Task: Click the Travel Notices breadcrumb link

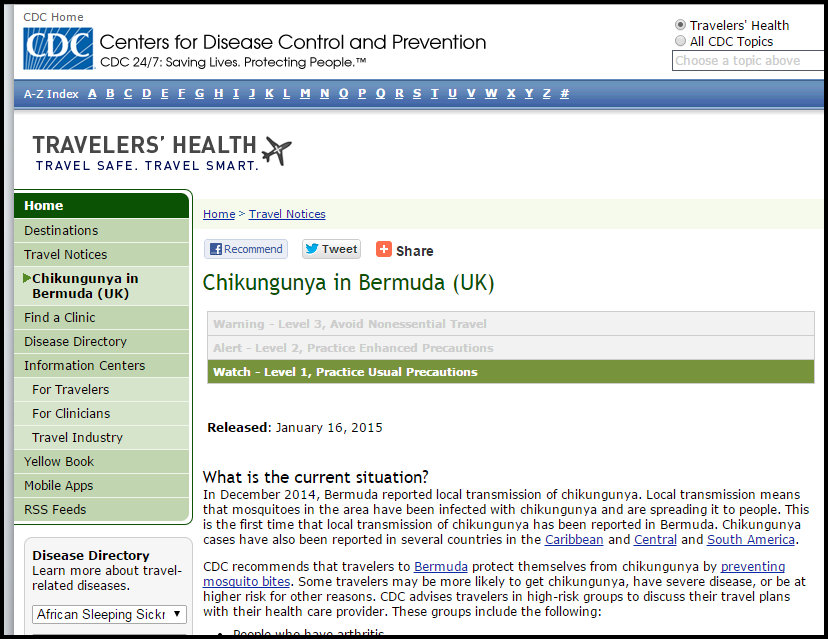Action: tap(287, 214)
